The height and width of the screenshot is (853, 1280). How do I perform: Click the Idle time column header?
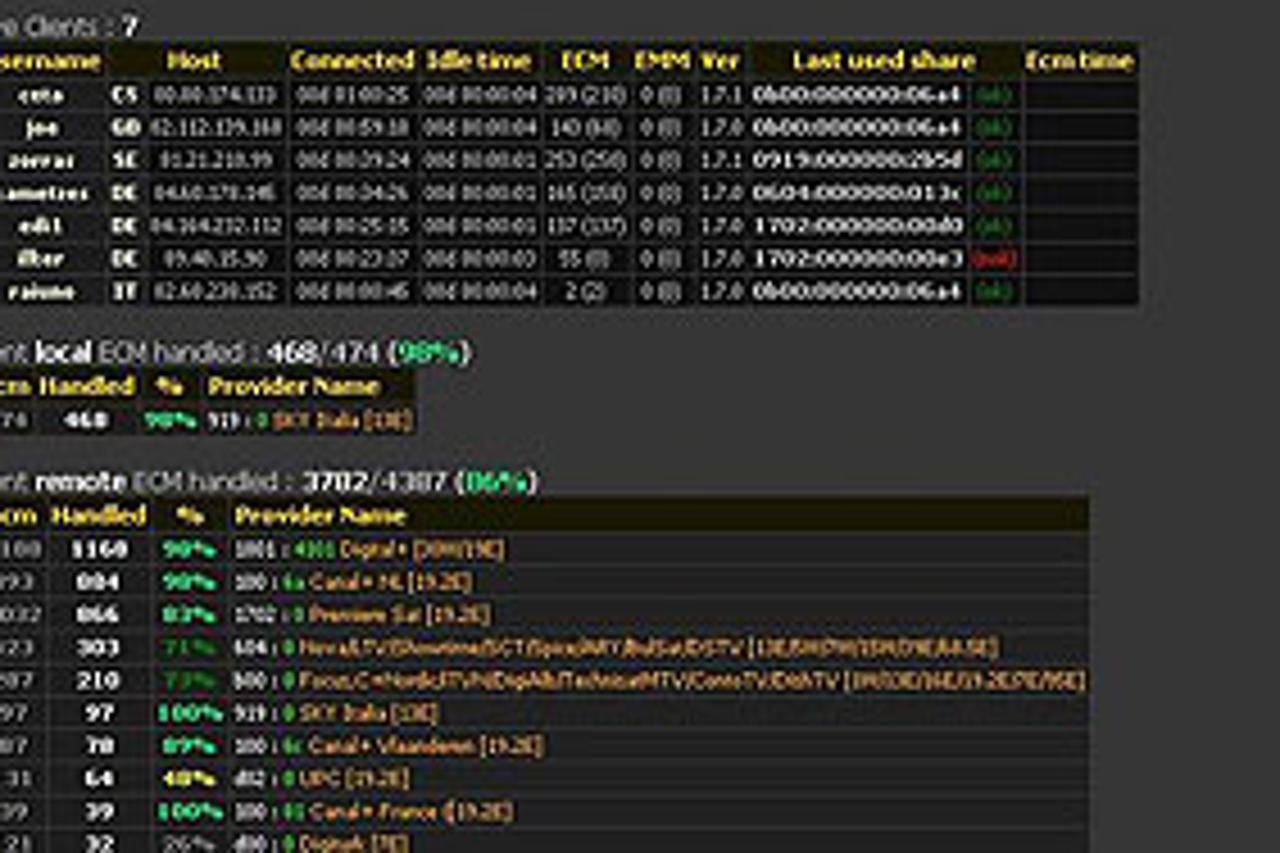pyautogui.click(x=480, y=61)
